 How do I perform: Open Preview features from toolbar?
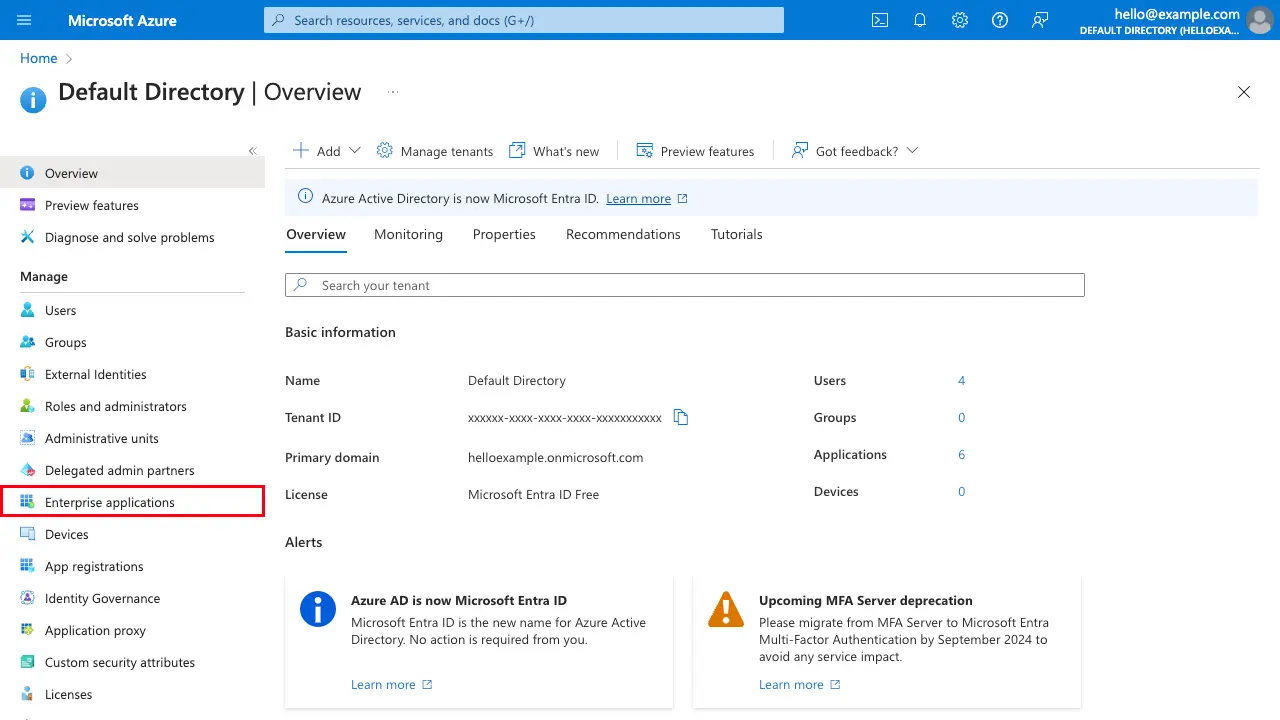pyautogui.click(x=695, y=151)
